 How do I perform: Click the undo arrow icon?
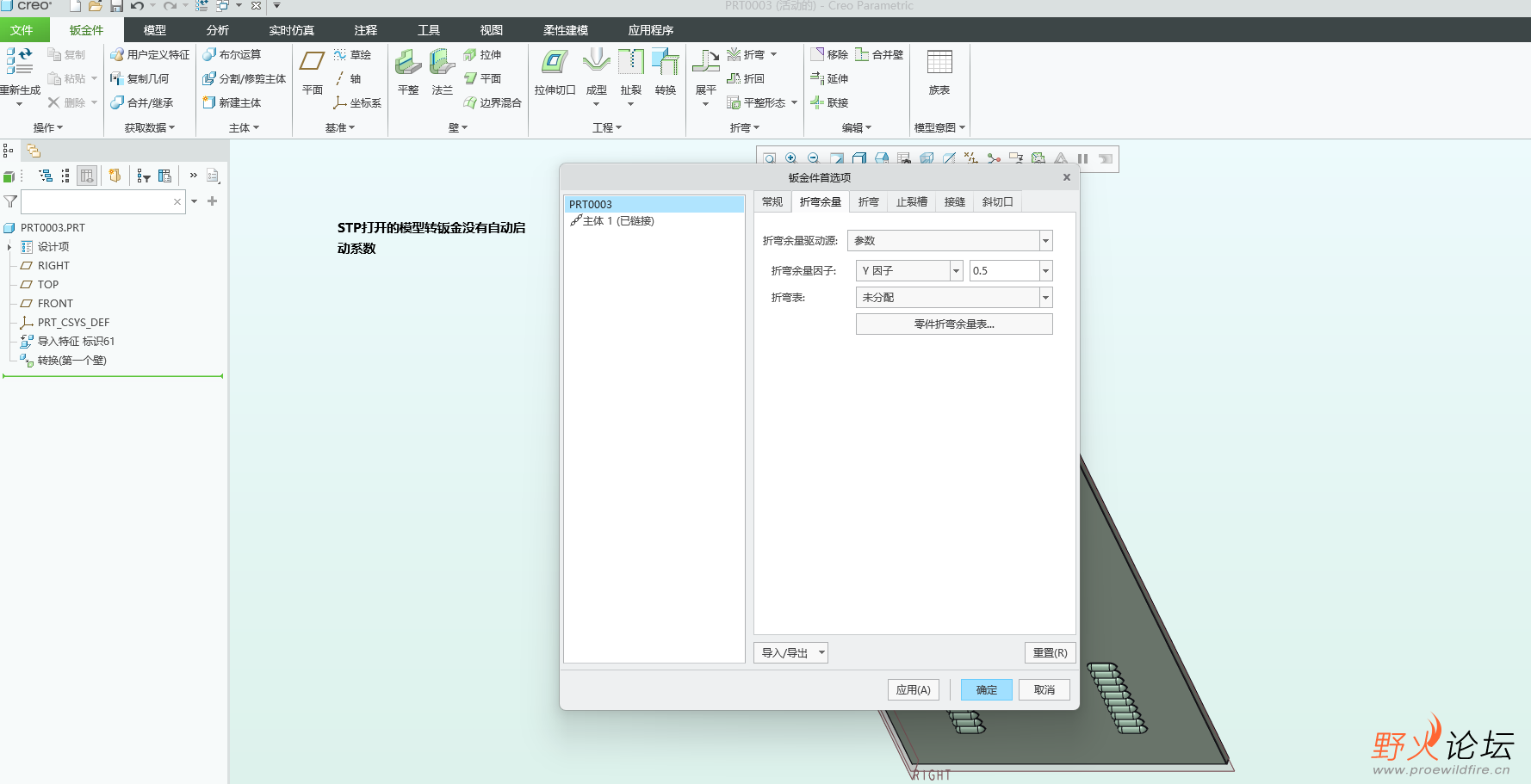[137, 6]
